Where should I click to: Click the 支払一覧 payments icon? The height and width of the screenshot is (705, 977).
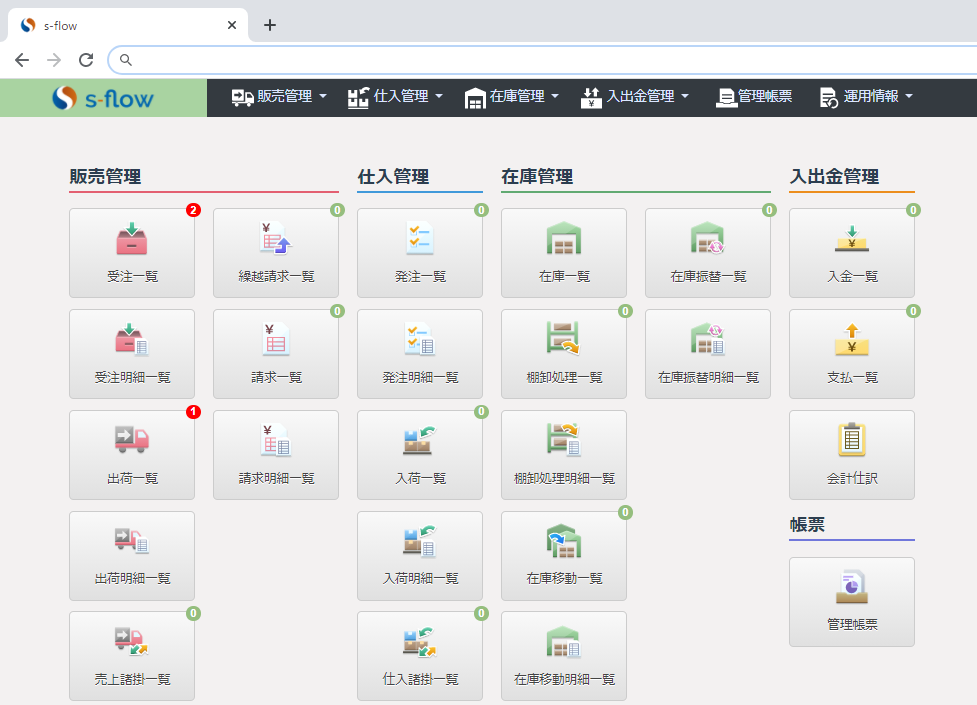tap(851, 353)
